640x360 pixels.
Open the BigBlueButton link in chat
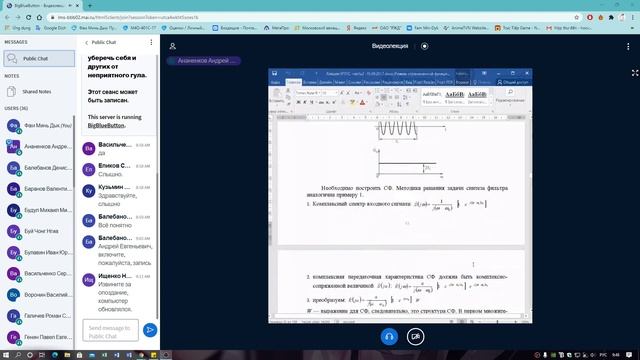(106, 125)
